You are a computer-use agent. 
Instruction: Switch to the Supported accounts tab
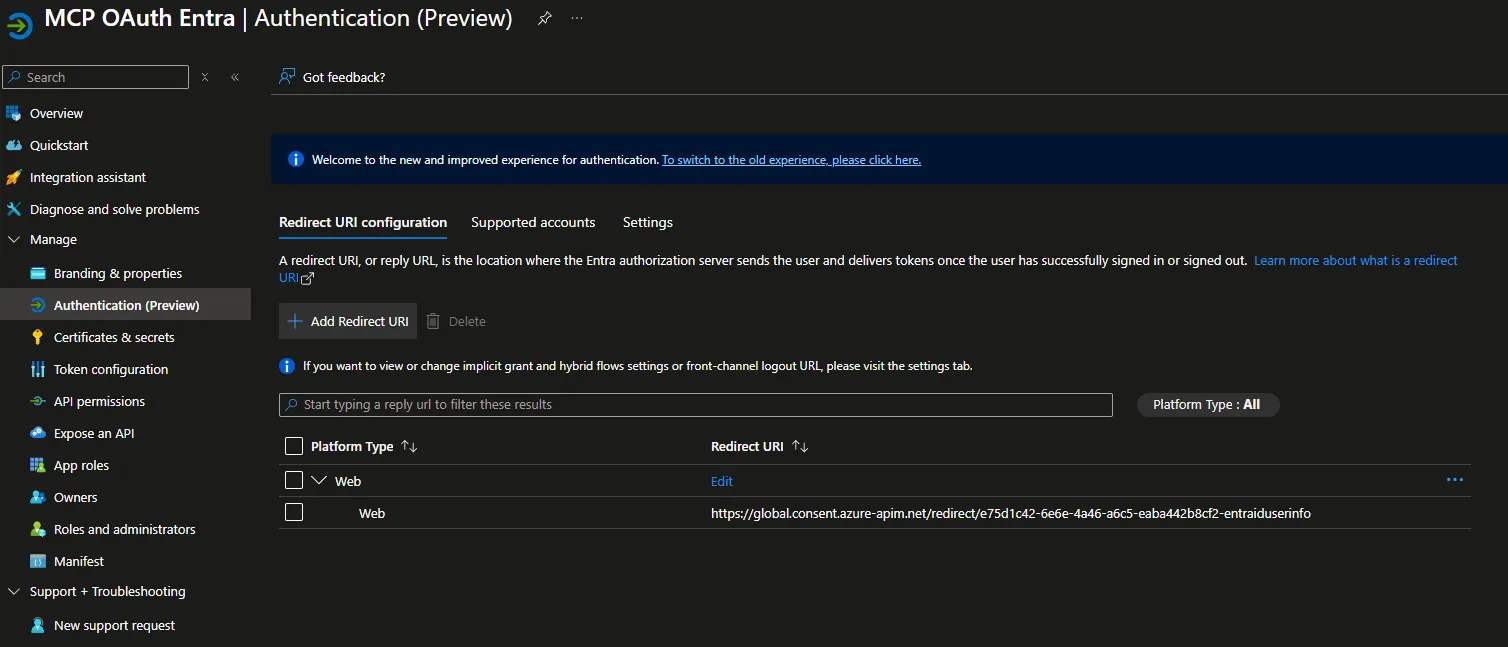pyautogui.click(x=533, y=222)
